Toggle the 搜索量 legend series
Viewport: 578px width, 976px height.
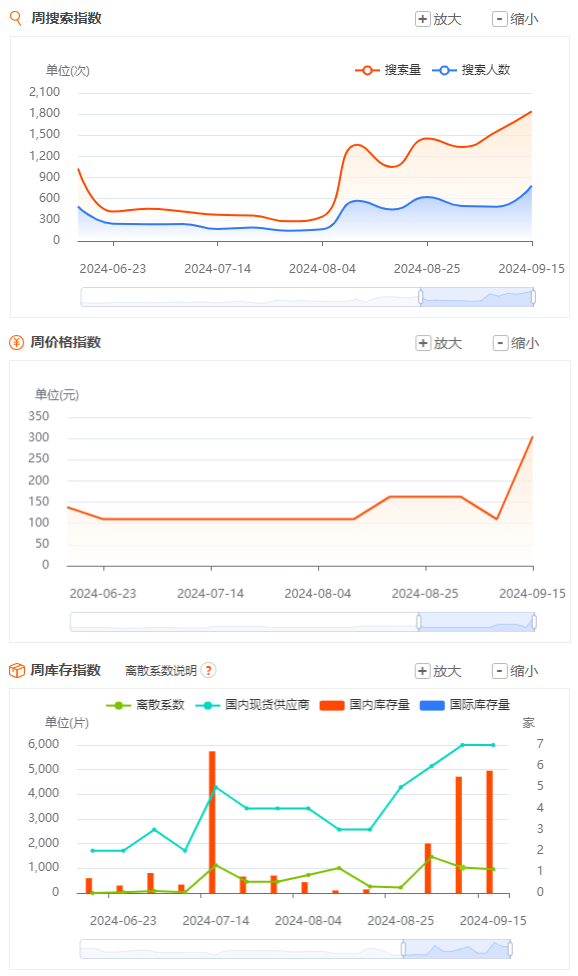tap(388, 70)
